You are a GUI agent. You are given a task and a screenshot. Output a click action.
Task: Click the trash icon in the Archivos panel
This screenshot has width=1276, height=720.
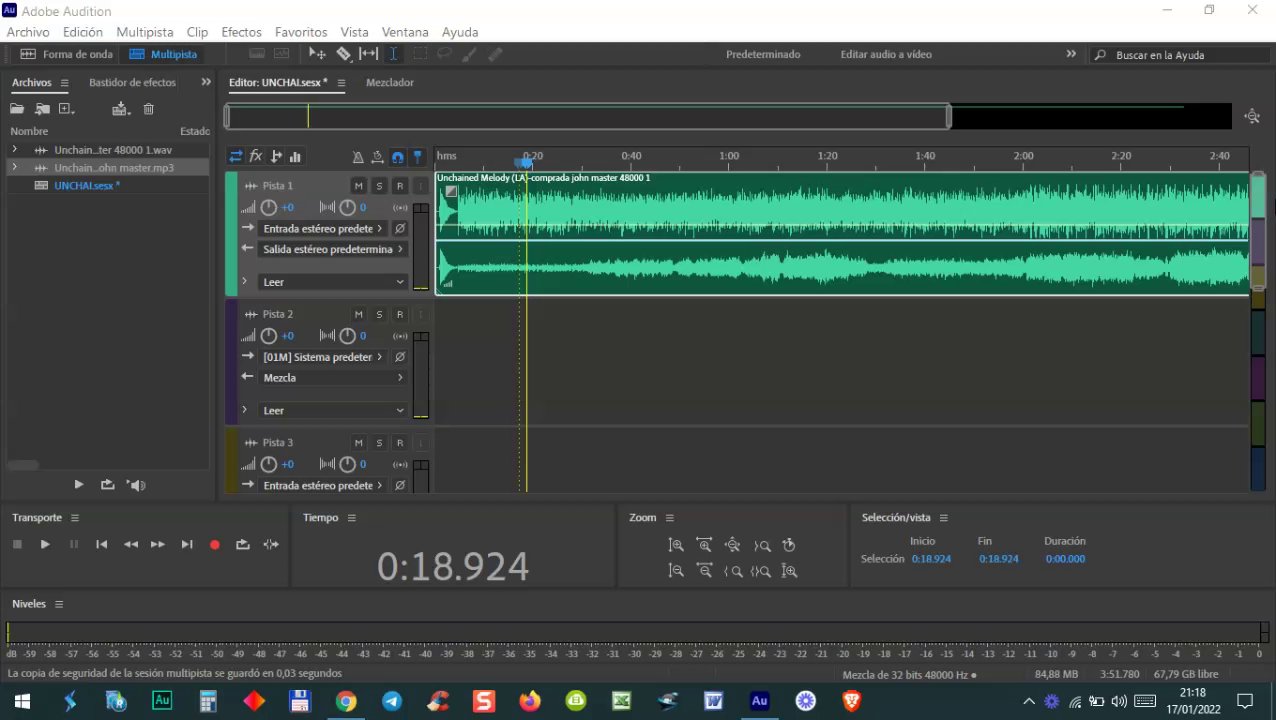149,109
